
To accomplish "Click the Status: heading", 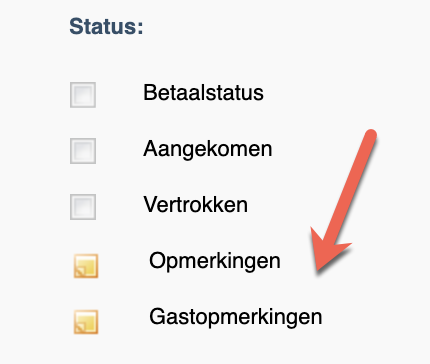I will coord(106,26).
